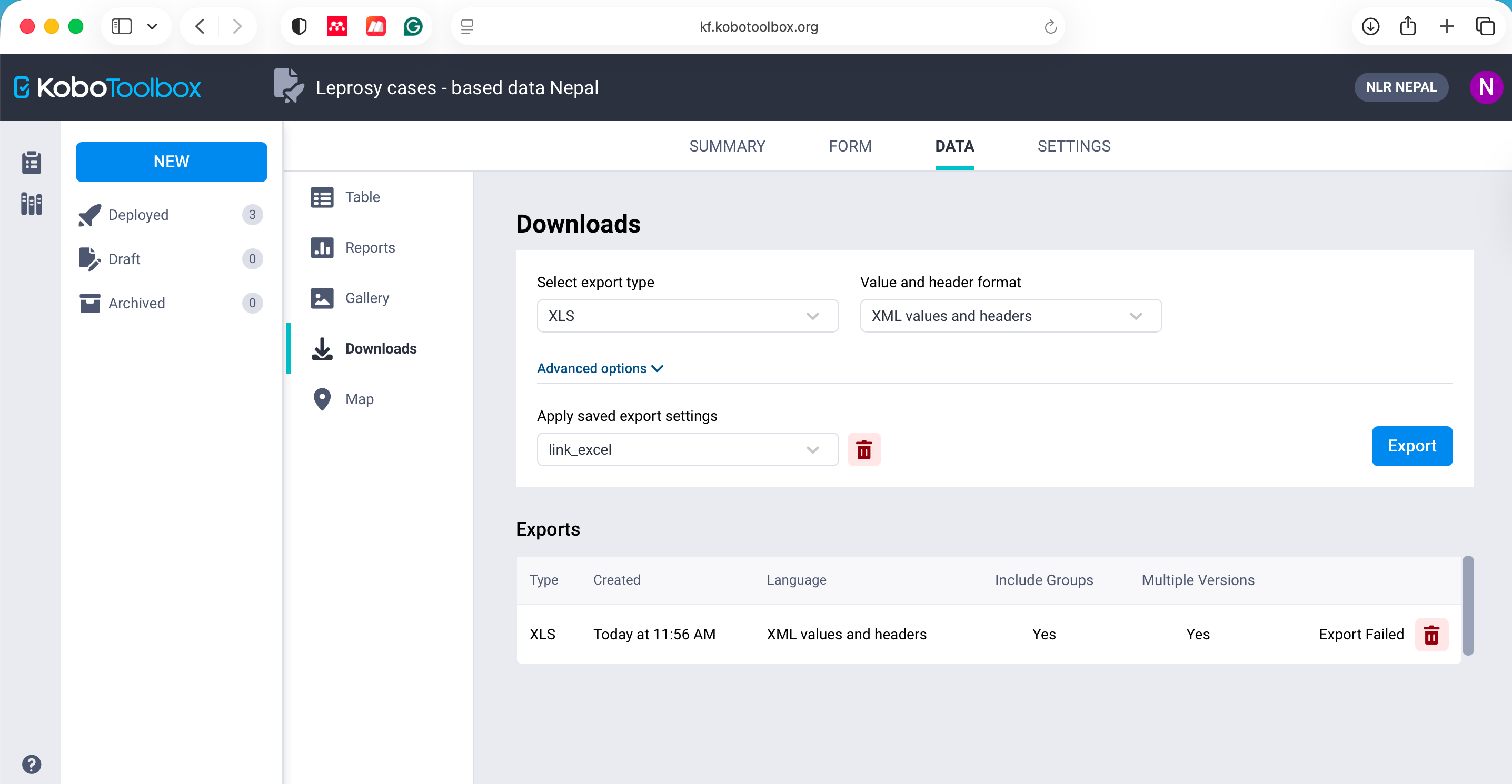The height and width of the screenshot is (784, 1512).
Task: Click the blue Export button
Action: coord(1411,446)
